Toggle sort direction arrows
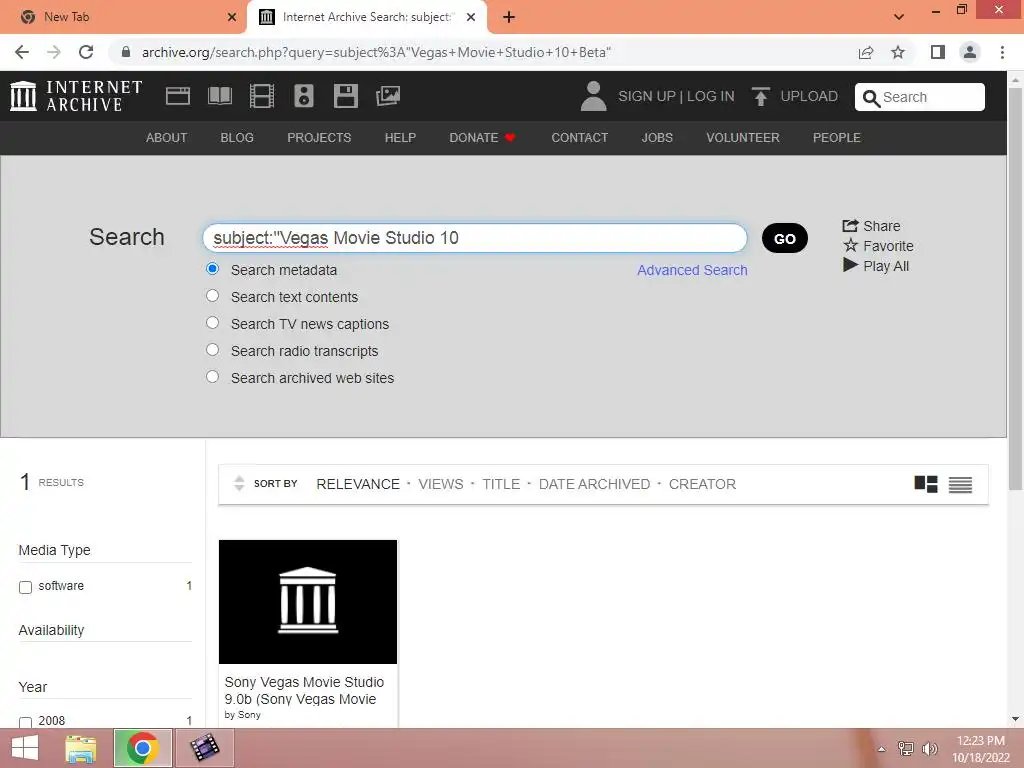The width and height of the screenshot is (1024, 768). (239, 483)
